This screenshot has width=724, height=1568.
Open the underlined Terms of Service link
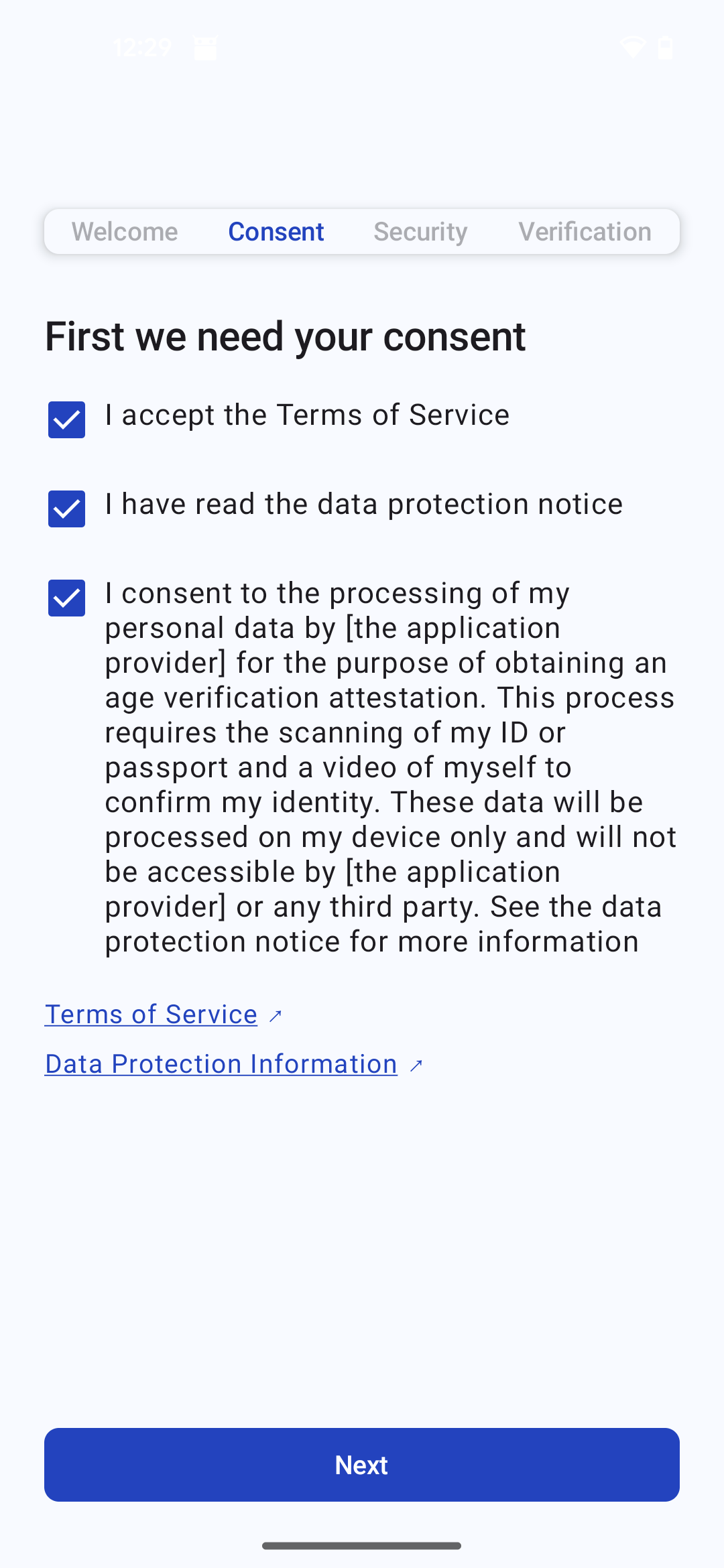pos(151,1015)
